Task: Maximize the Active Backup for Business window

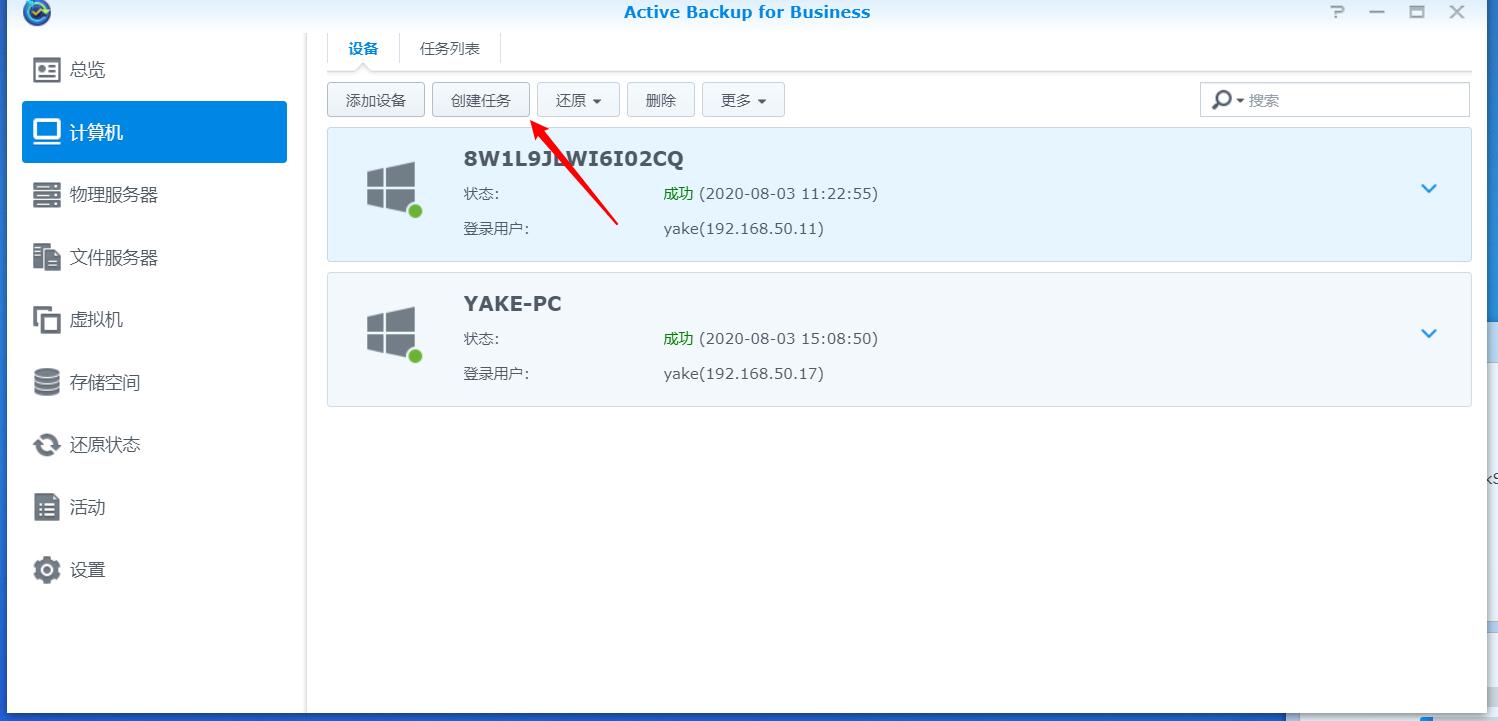Action: 1417,12
